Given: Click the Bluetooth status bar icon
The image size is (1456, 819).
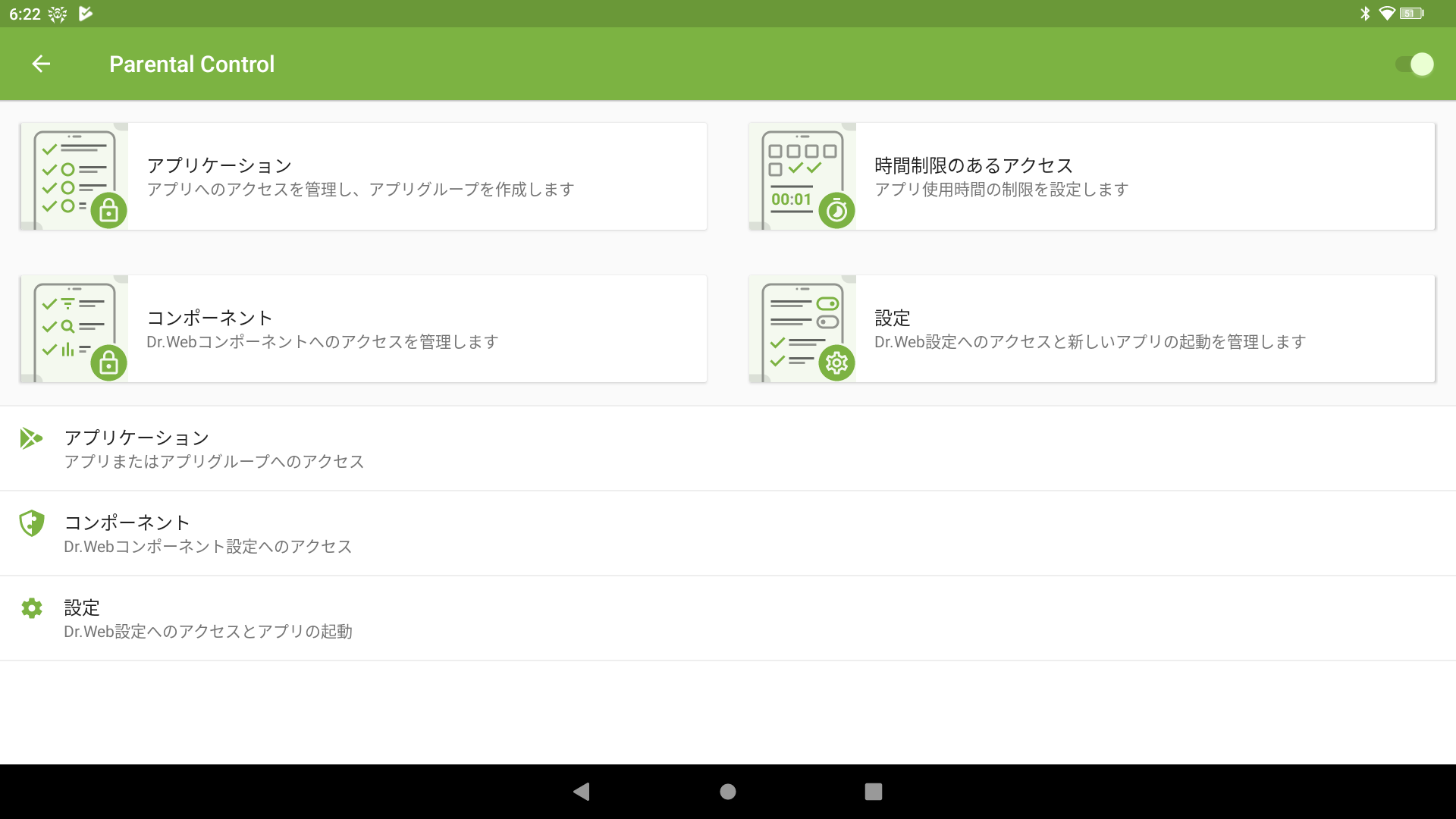Looking at the screenshot, I should [1365, 14].
